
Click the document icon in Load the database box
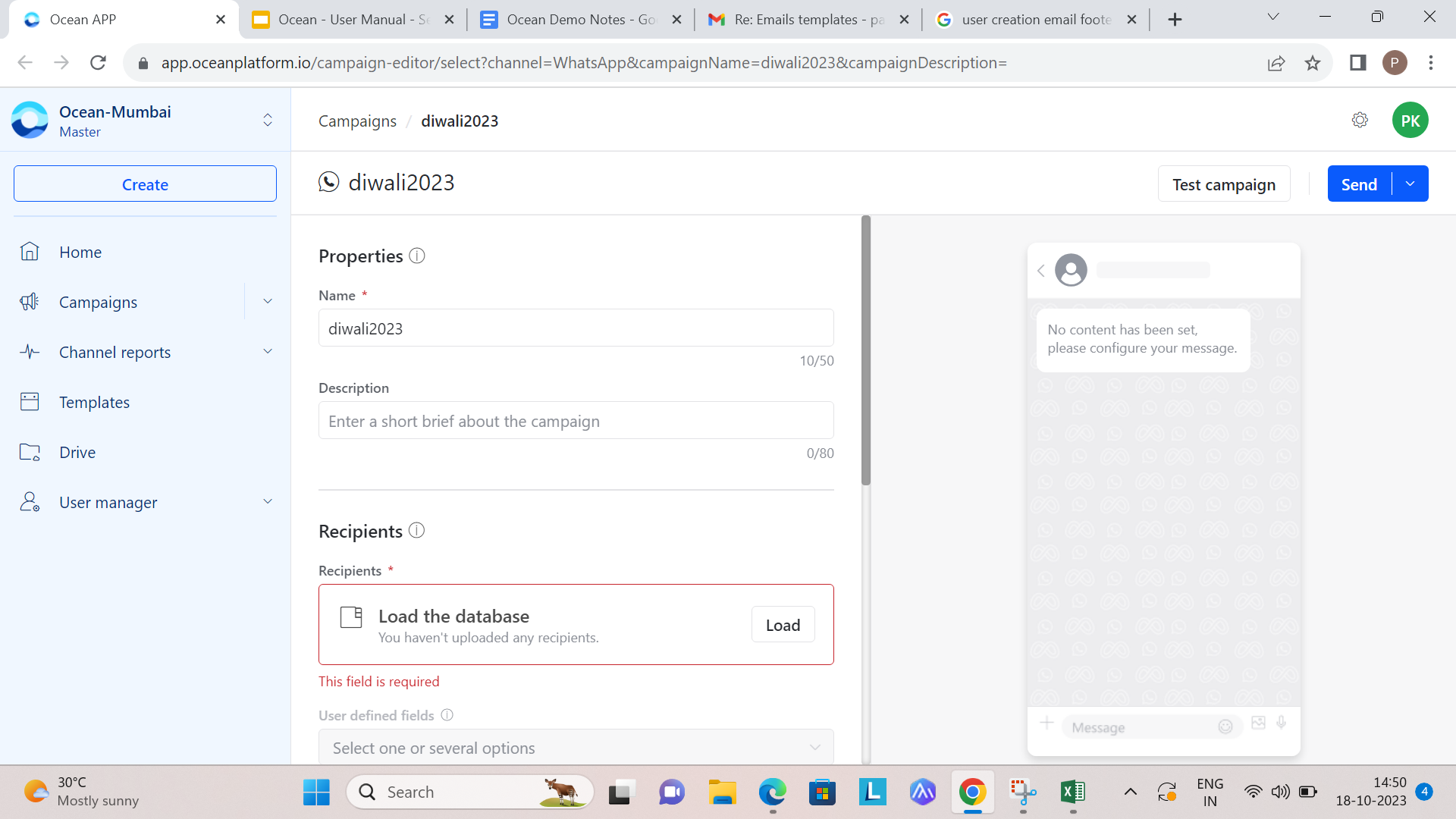click(351, 617)
